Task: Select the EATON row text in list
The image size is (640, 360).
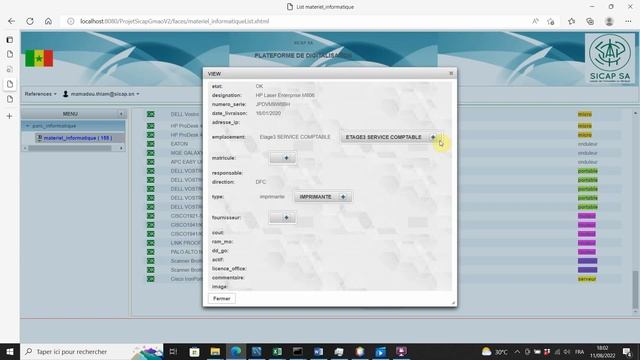Action: coord(180,144)
